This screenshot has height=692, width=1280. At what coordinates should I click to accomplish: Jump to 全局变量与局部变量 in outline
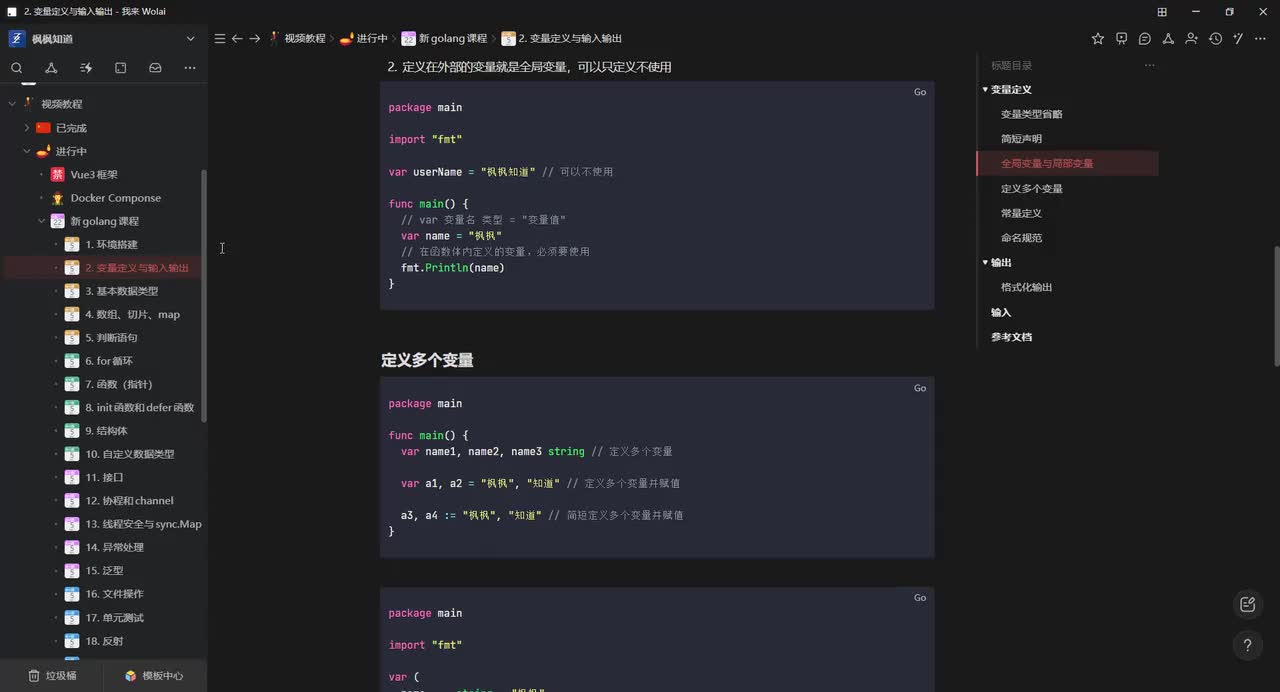coord(1047,163)
